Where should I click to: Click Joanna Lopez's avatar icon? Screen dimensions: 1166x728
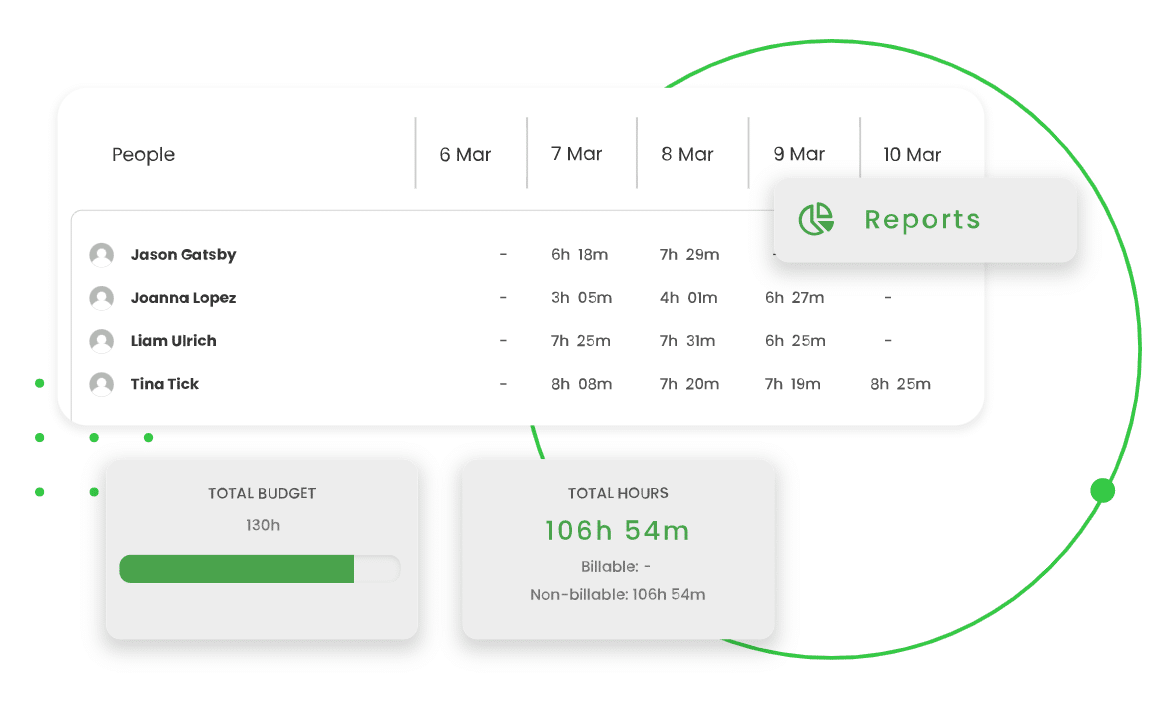101,297
